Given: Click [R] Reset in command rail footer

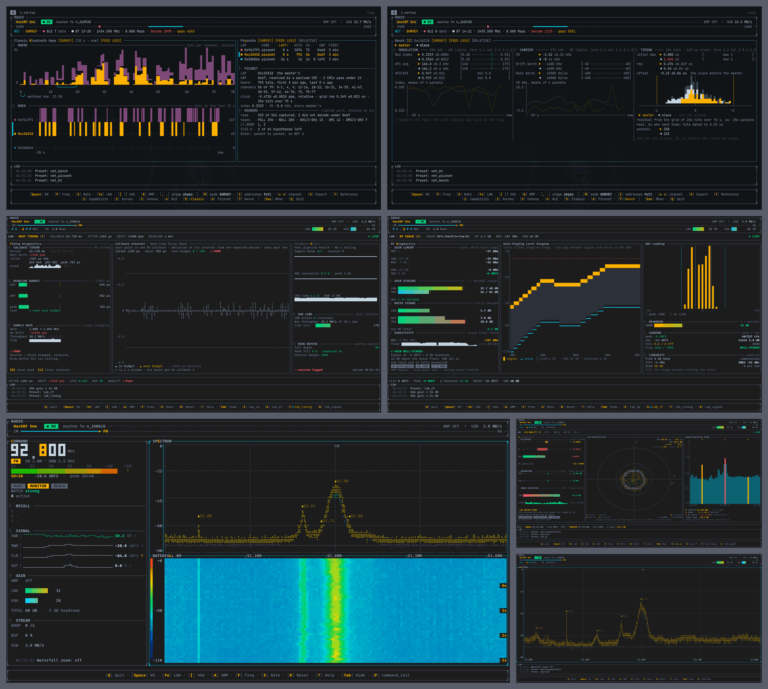Looking at the screenshot, I should click(299, 675).
